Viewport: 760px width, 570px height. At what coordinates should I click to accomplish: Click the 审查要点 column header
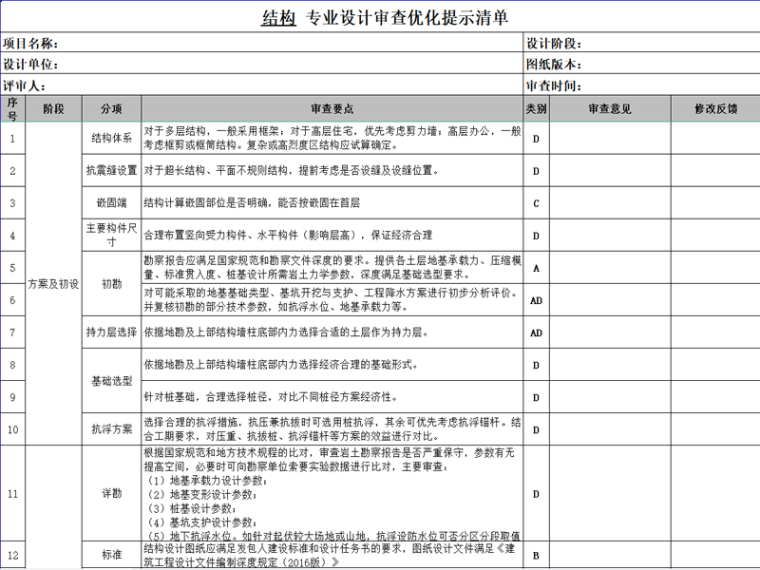331,108
